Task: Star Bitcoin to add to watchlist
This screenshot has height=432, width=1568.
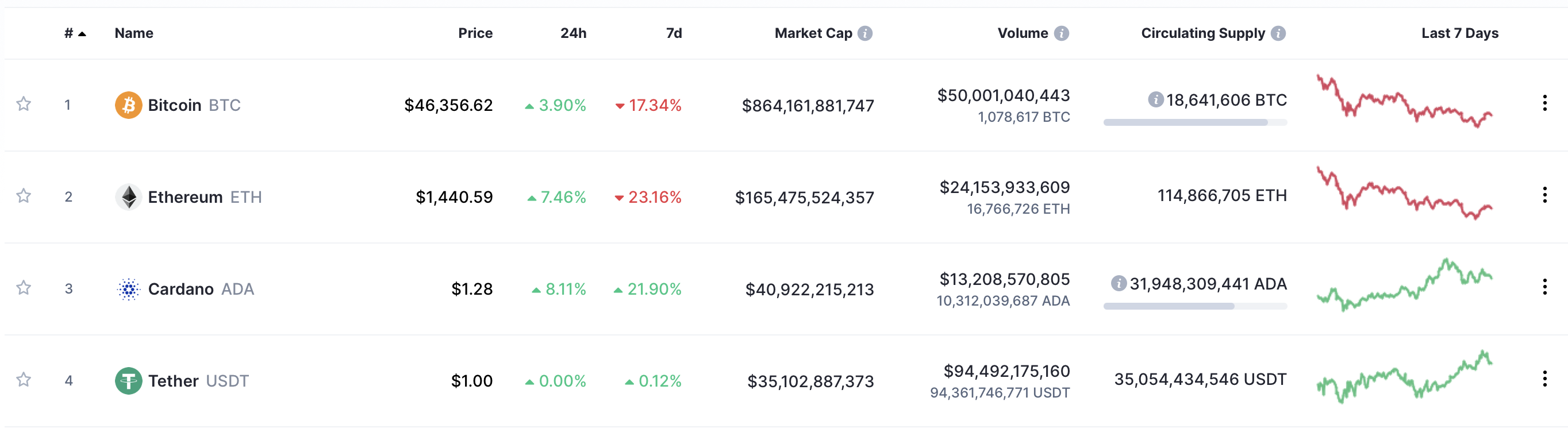Action: pos(23,104)
